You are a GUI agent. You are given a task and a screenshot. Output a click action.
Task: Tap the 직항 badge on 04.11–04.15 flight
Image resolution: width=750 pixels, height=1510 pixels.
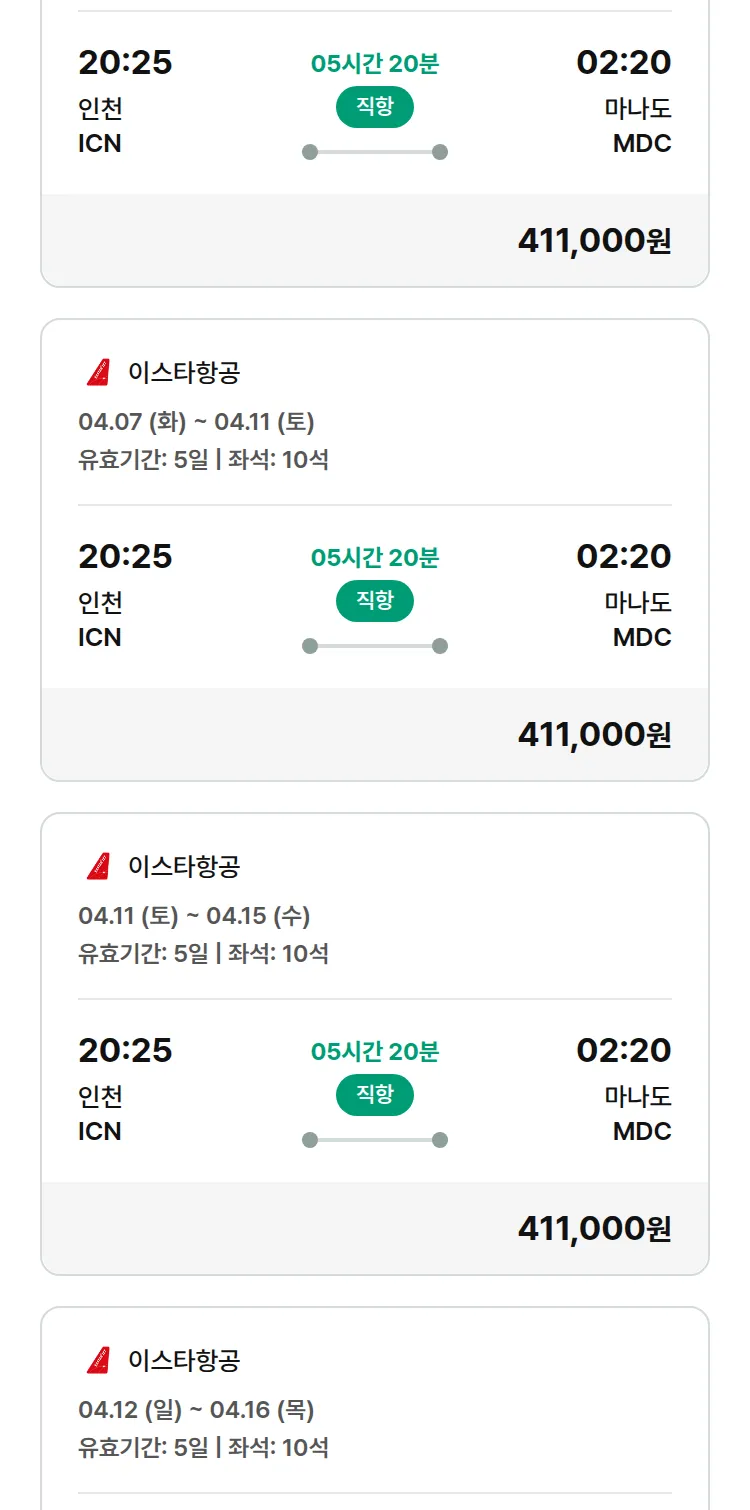[375, 1095]
